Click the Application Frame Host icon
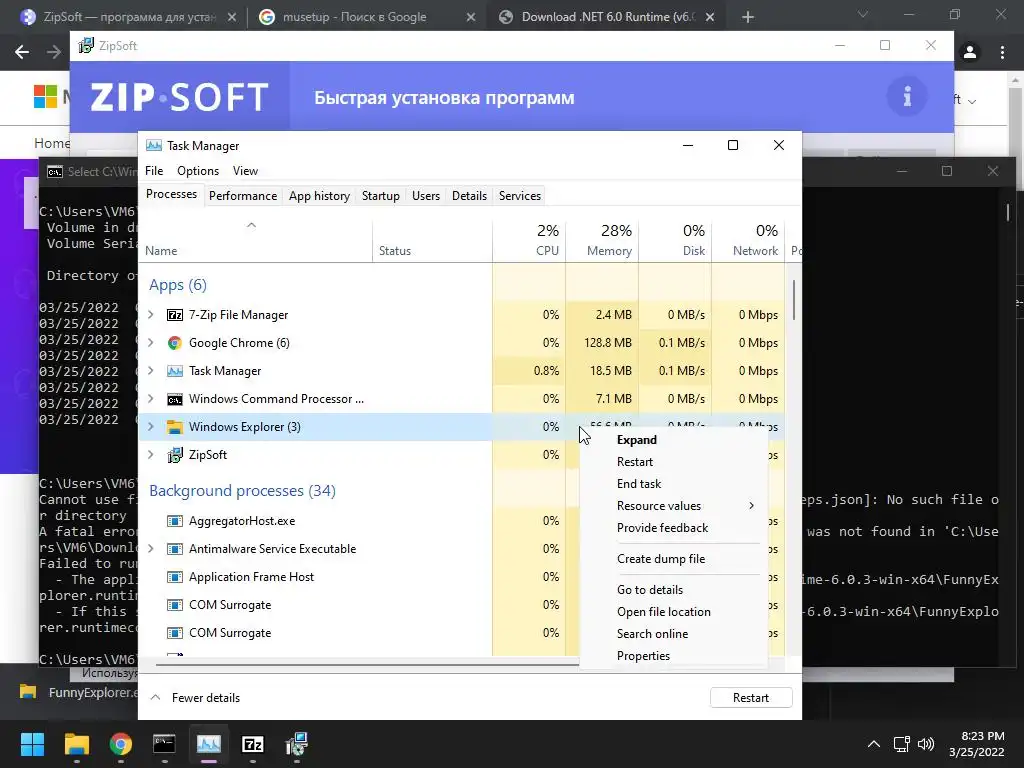This screenshot has height=768, width=1024. click(x=174, y=577)
